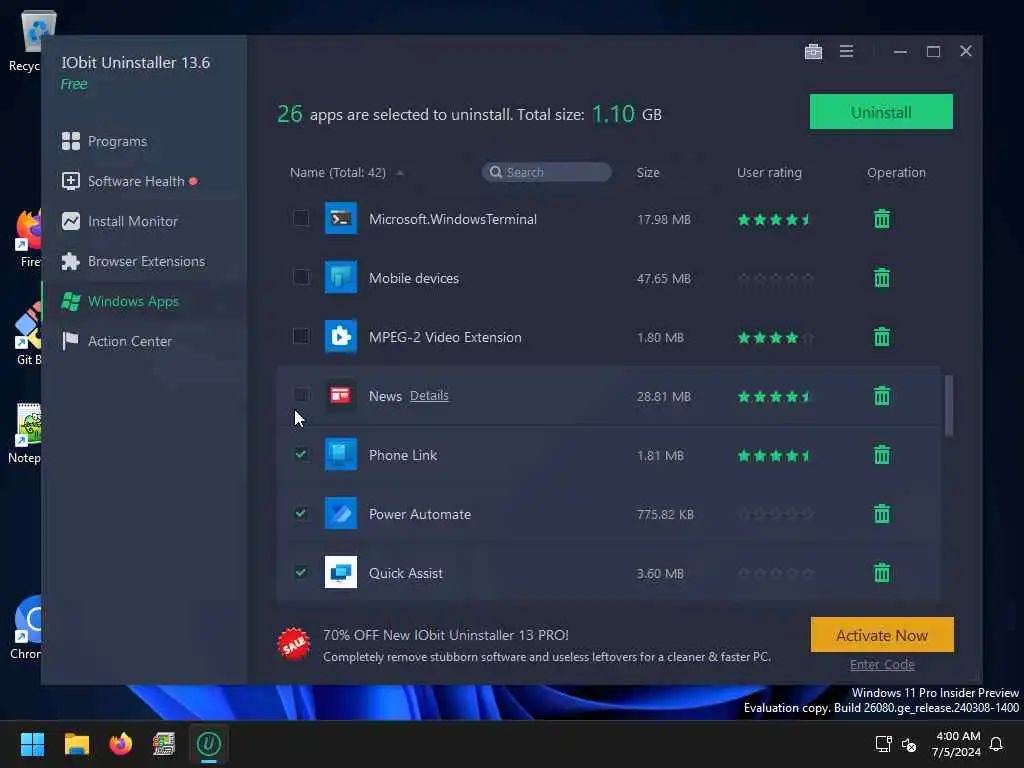
Task: Check the Microsoft.WindowsTerminal checkbox
Action: click(301, 218)
